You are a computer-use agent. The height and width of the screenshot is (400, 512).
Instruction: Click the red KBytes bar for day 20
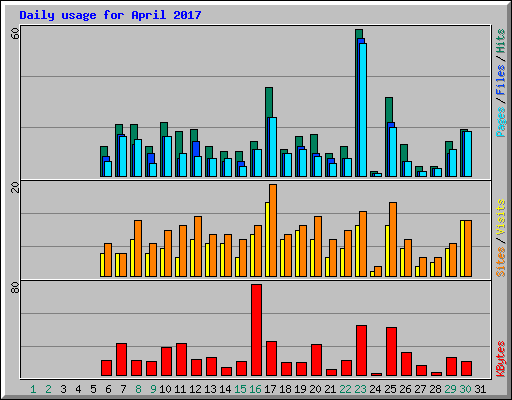point(316,360)
